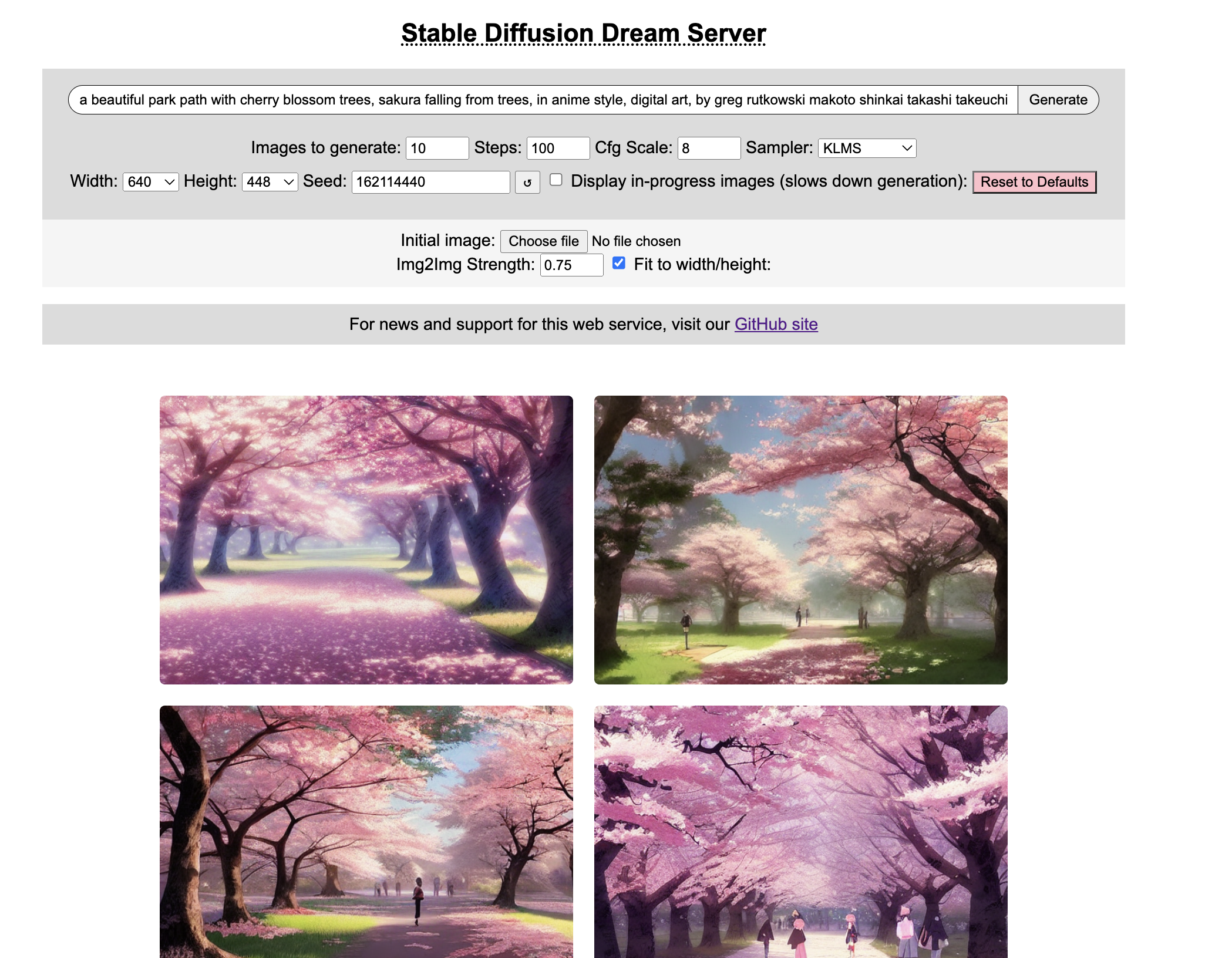Expand the Width 640 dropdown

click(x=150, y=182)
